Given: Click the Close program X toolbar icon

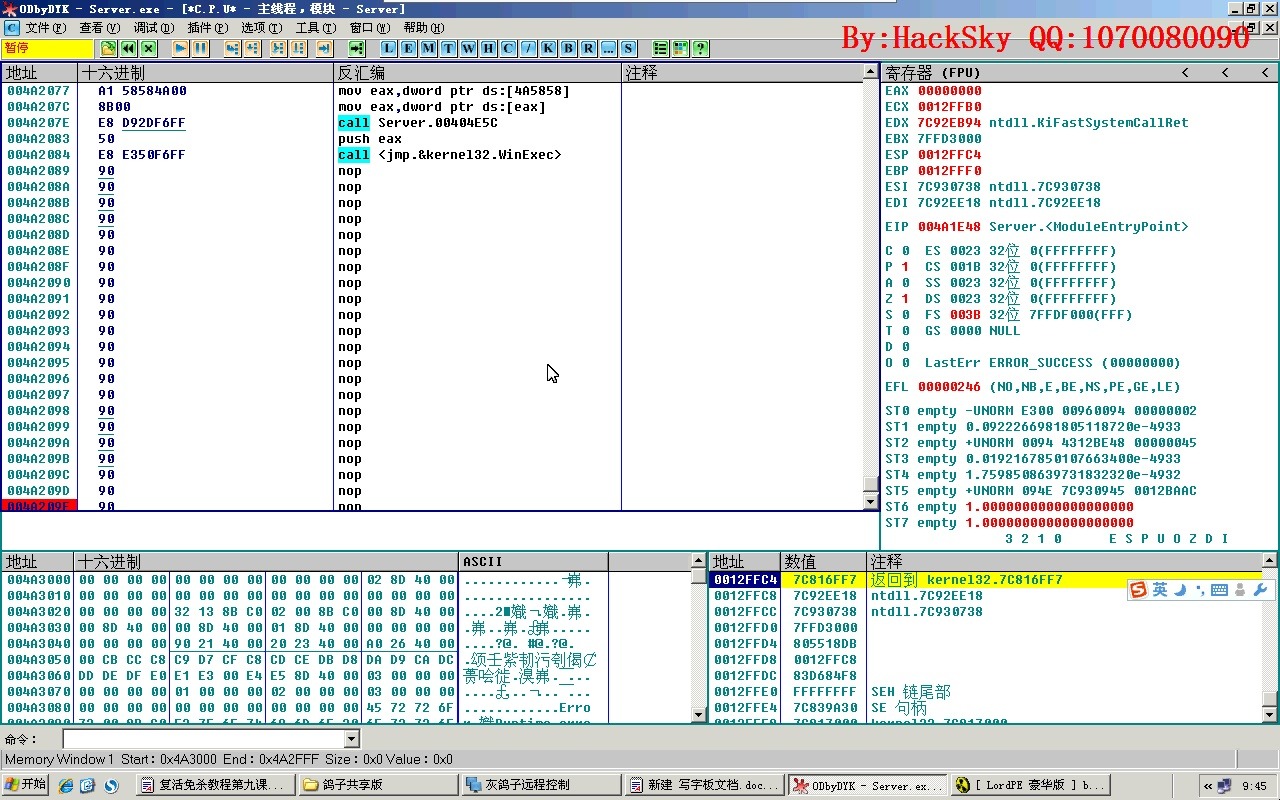Looking at the screenshot, I should click(148, 48).
